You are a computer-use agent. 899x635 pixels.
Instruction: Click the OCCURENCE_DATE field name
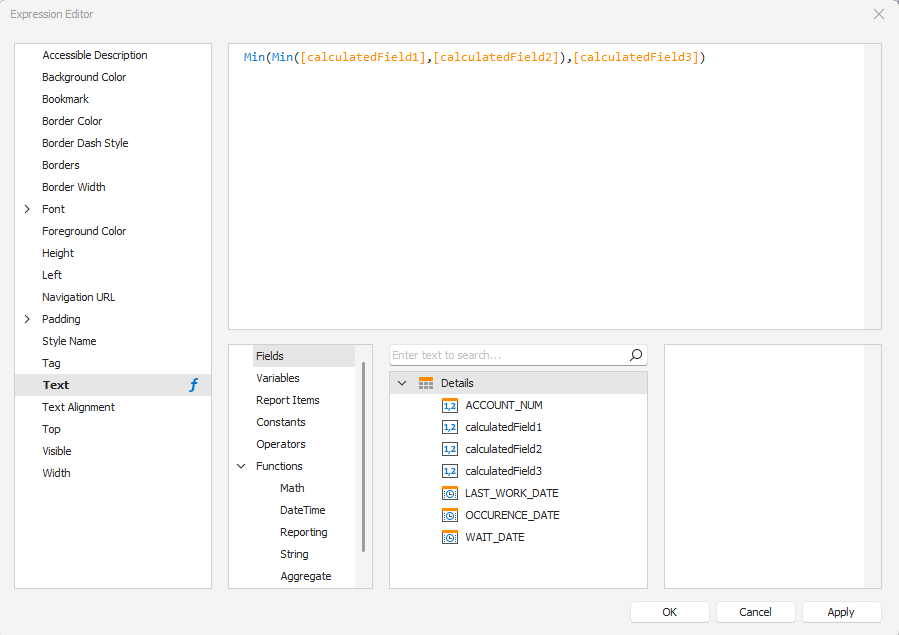tap(513, 515)
